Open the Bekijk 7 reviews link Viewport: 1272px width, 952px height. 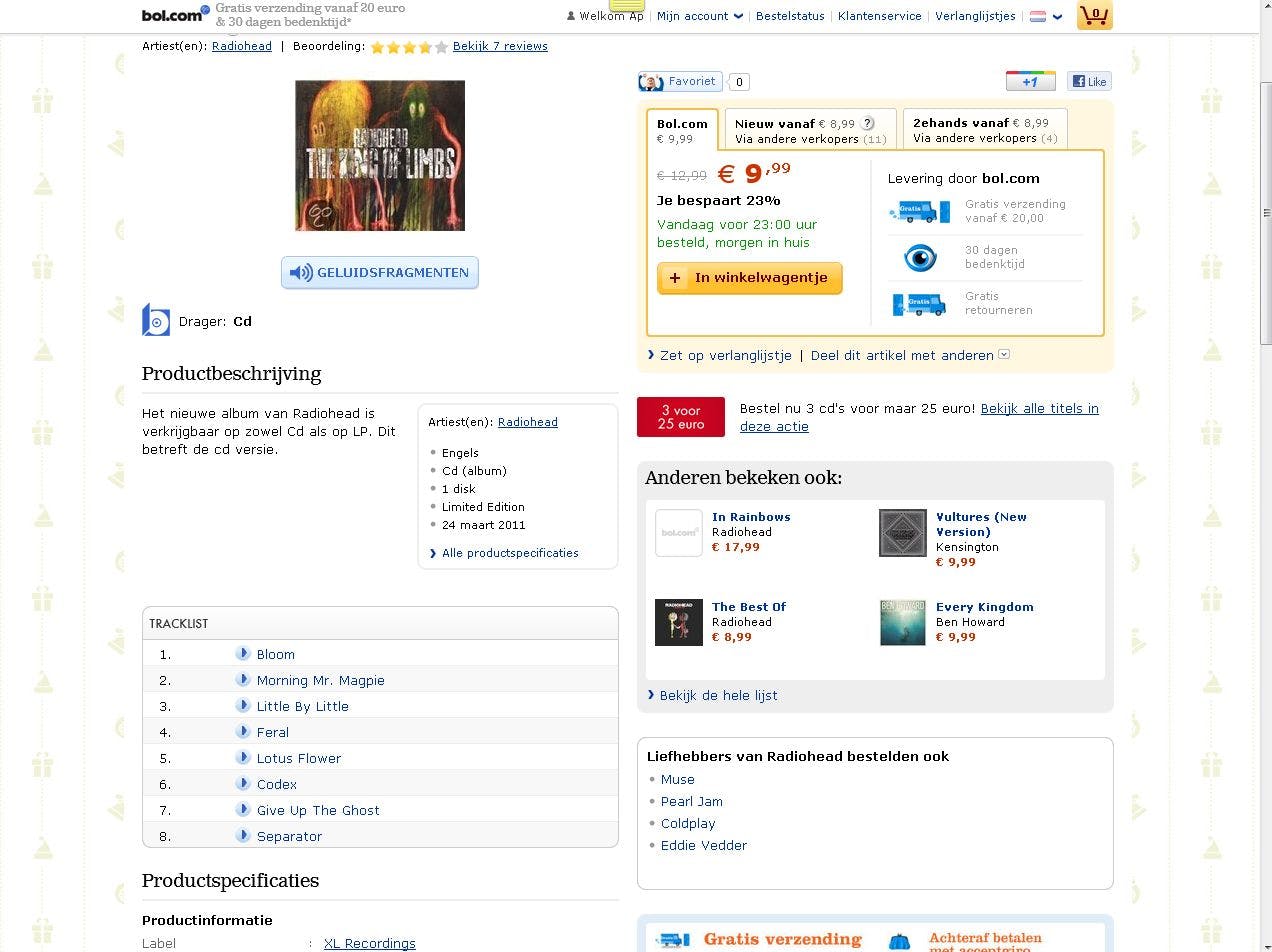500,46
